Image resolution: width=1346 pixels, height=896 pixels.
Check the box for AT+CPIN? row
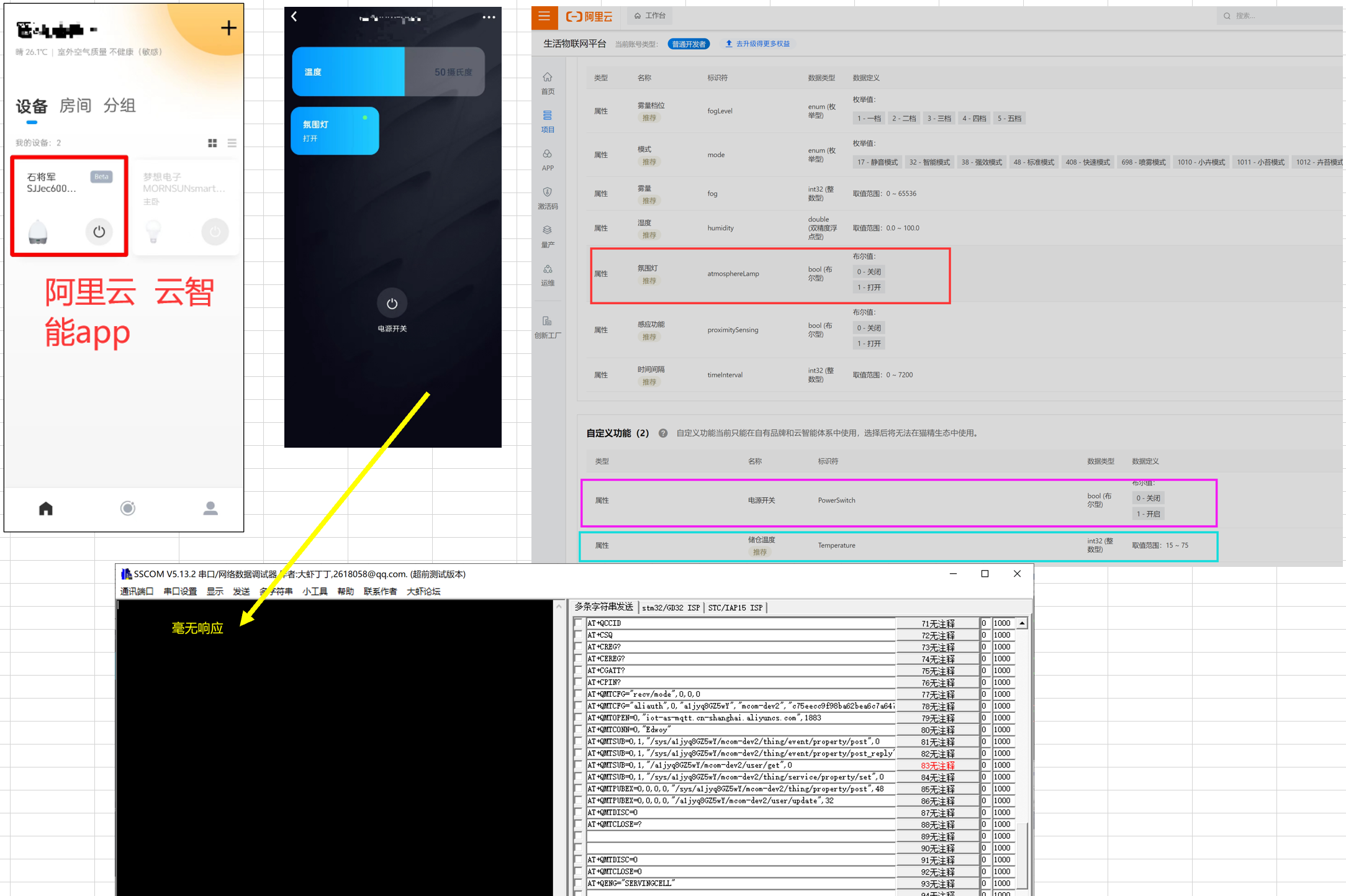pos(579,682)
